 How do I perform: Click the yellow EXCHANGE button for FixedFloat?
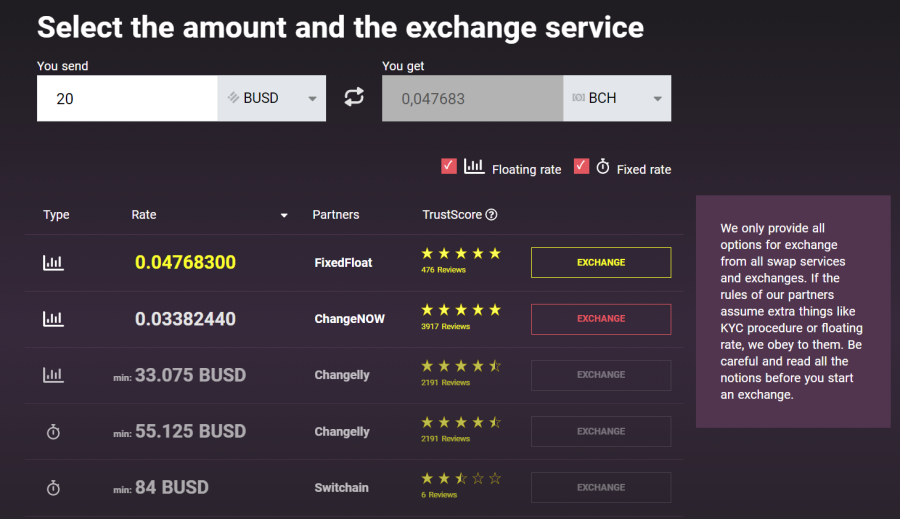pos(601,262)
